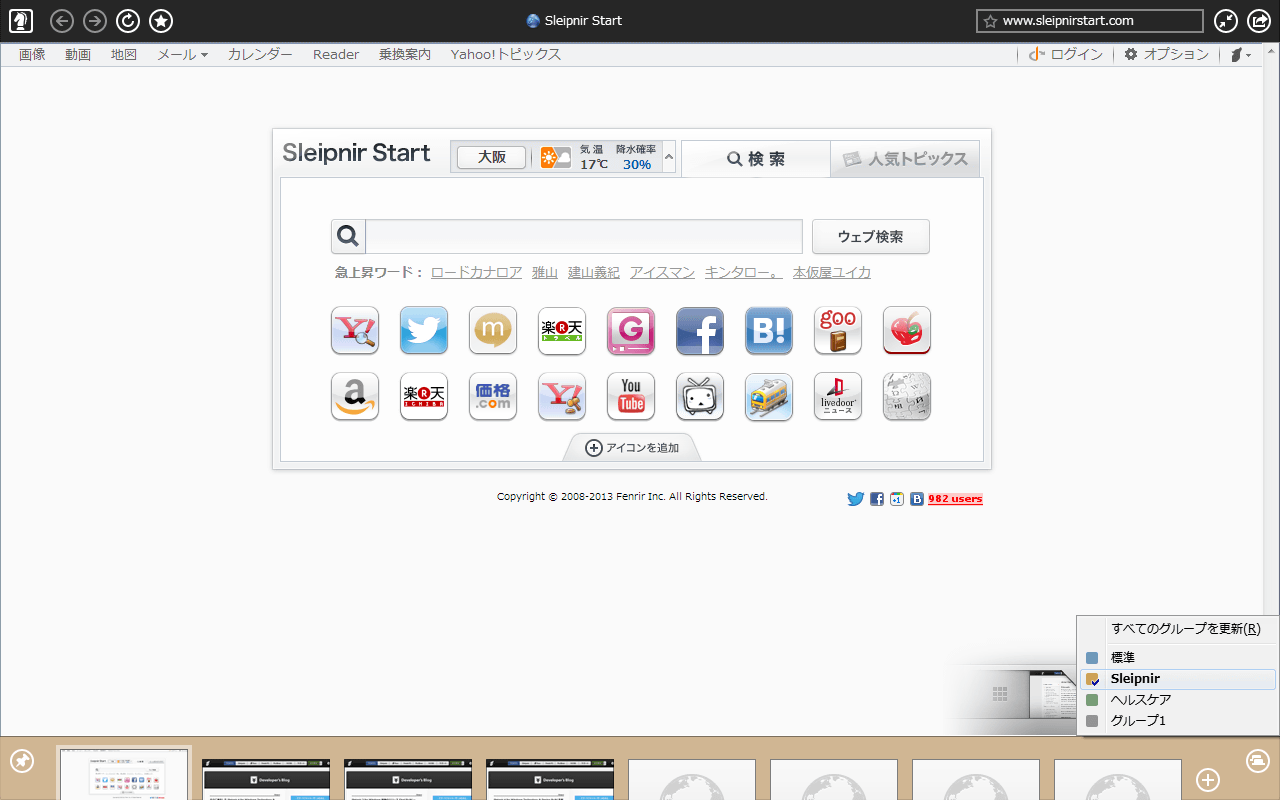Open Yahoo!トピックス bookmark

[x=505, y=55]
